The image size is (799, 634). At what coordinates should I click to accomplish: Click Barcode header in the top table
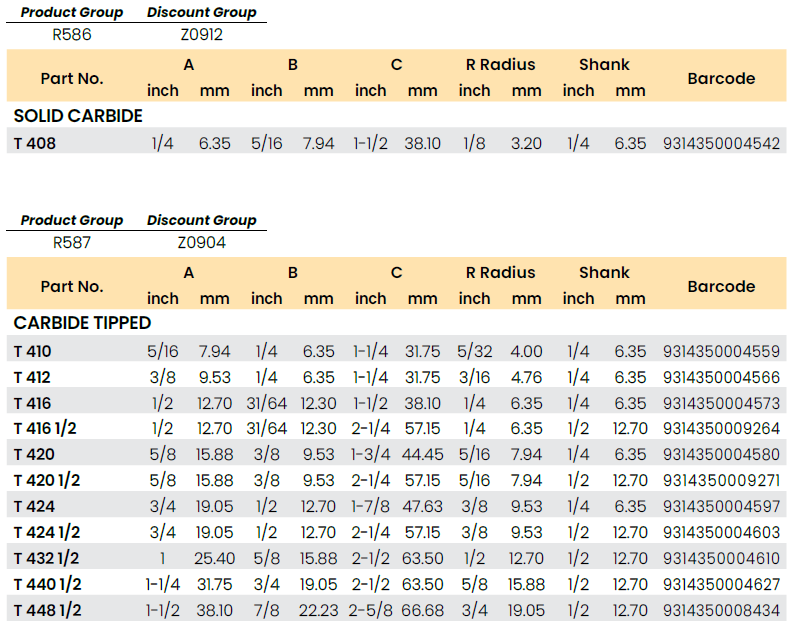tap(721, 78)
